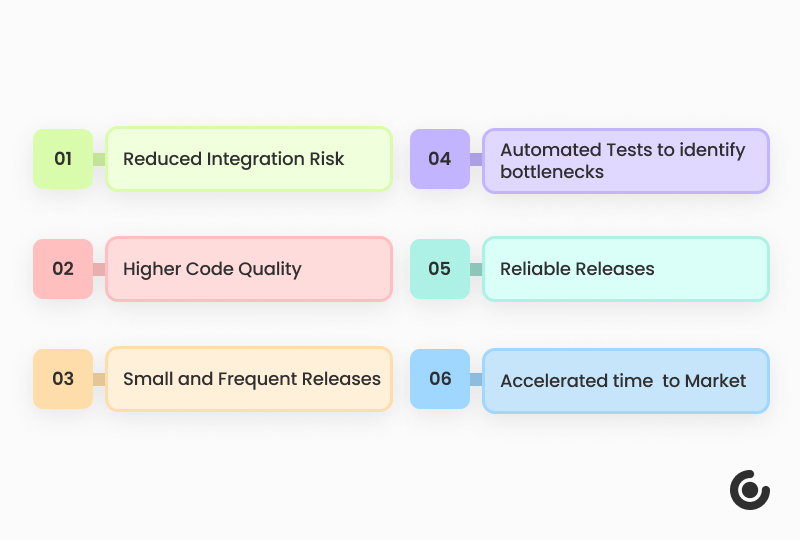Click connector between 03 and Small Frequent Releases
800x540 pixels.
(x=99, y=379)
